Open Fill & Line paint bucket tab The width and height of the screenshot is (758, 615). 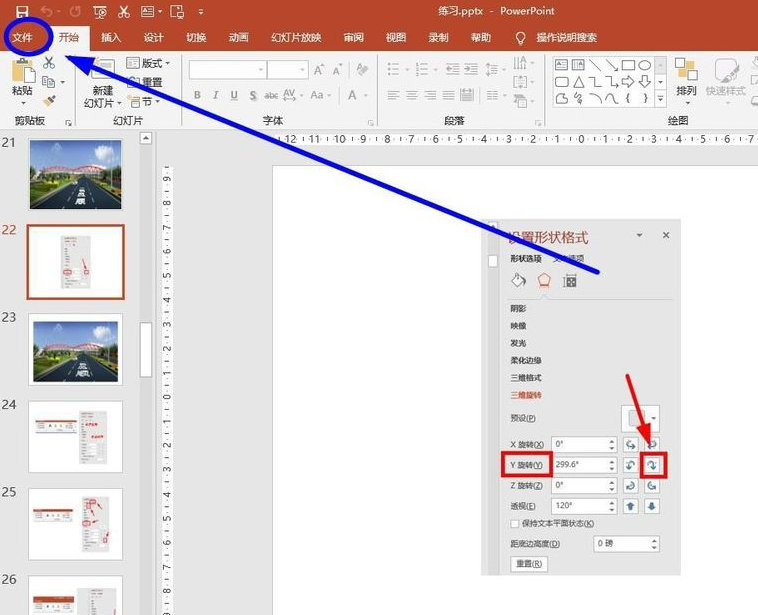pos(519,281)
